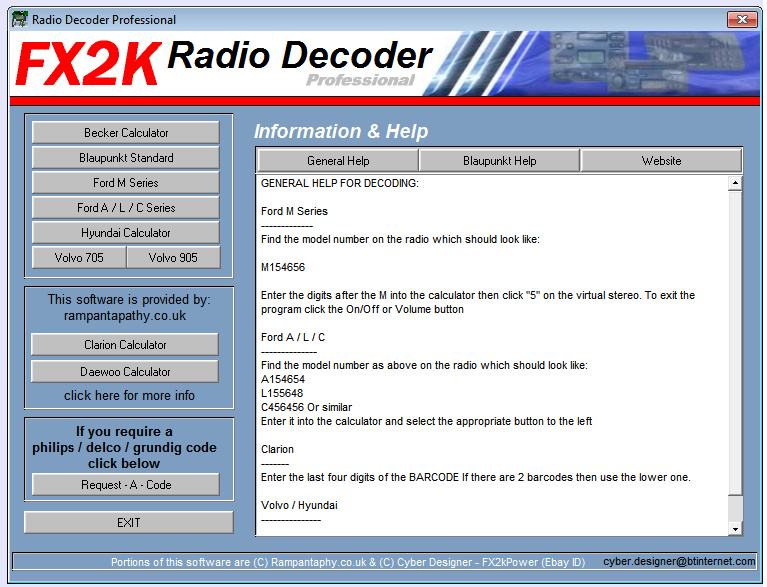The width and height of the screenshot is (767, 587).
Task: Click the 'GENERAL HELP FOR DECODING:' heading
Action: [x=339, y=183]
